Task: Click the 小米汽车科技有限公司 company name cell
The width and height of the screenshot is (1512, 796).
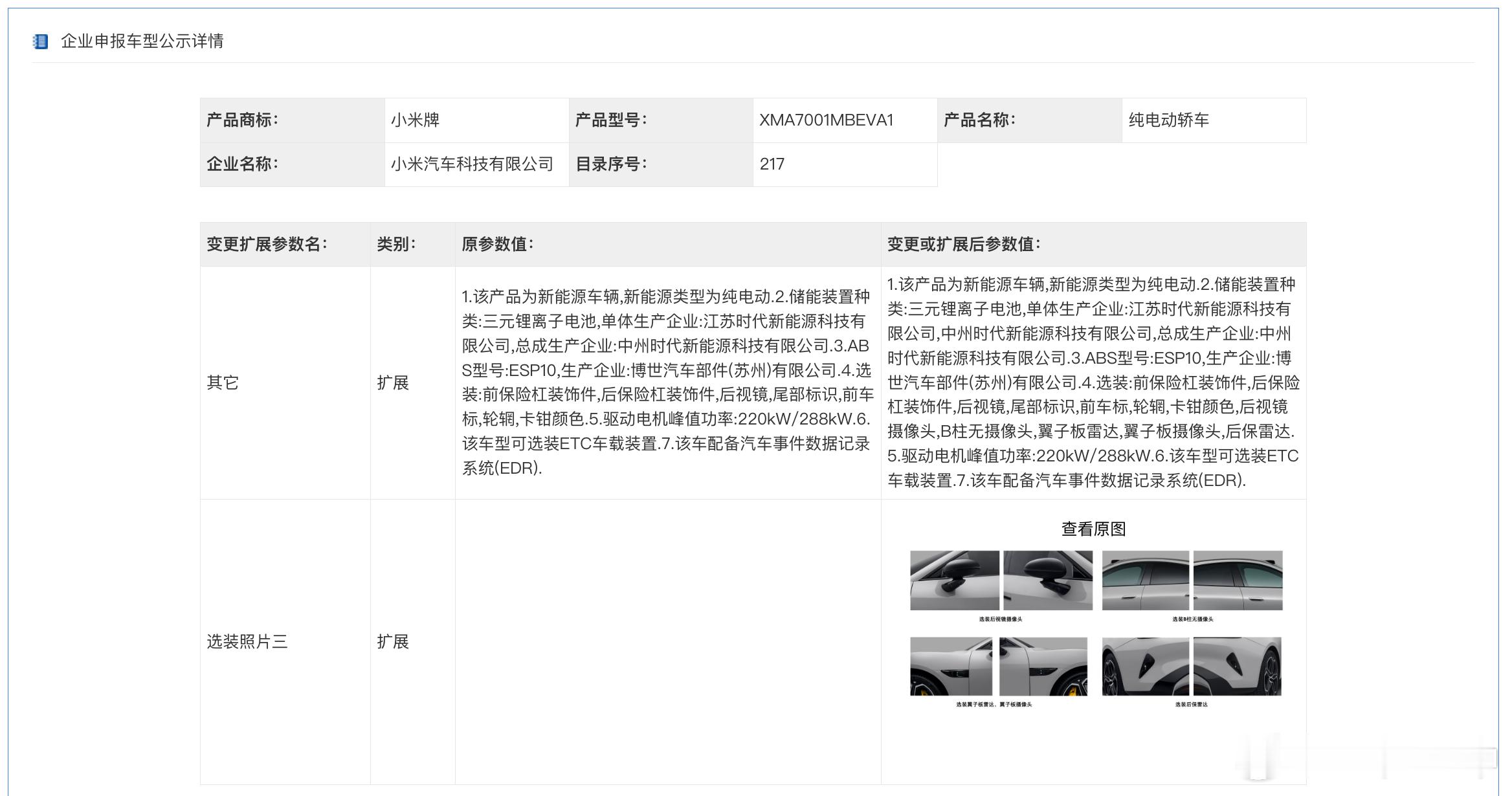Action: (x=472, y=164)
